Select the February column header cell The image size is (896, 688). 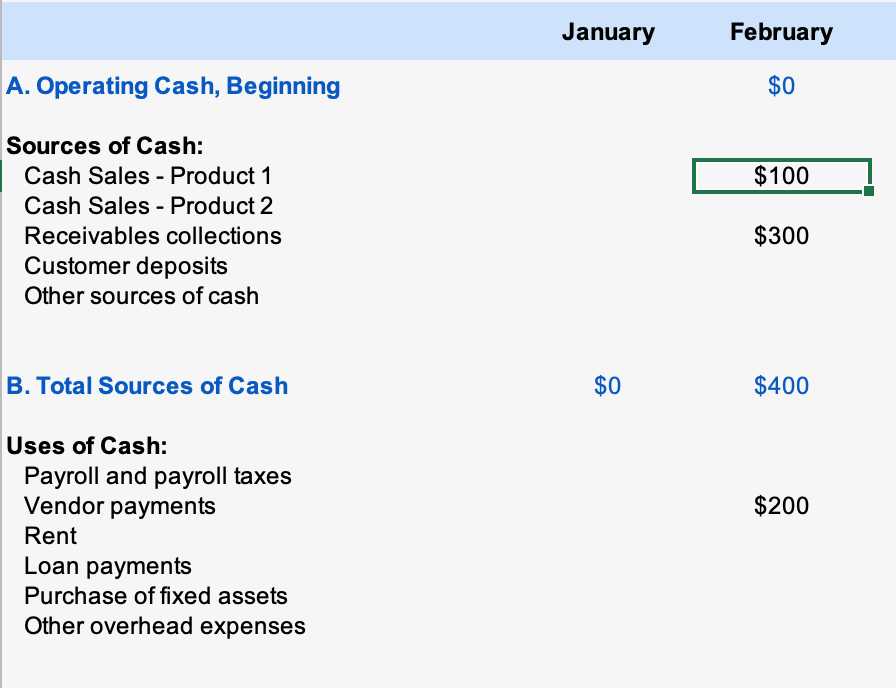click(x=781, y=32)
